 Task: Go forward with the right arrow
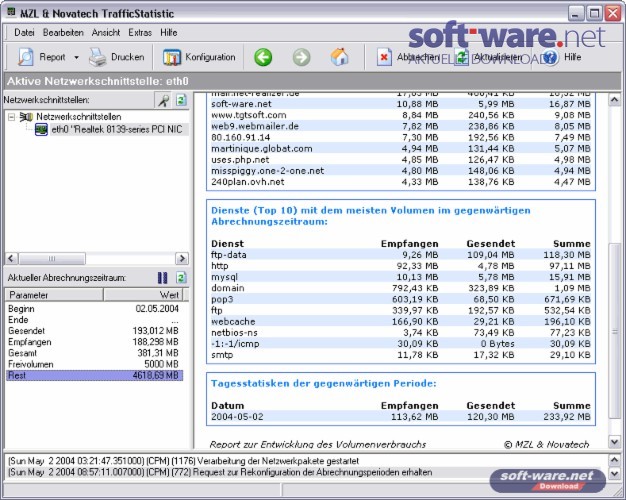click(301, 57)
